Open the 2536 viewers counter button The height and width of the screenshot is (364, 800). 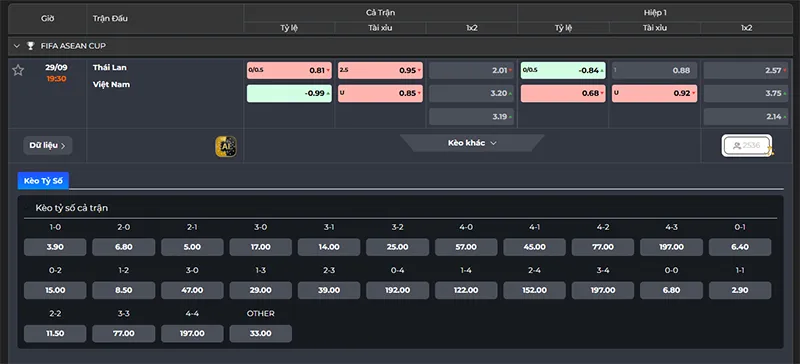coord(747,145)
